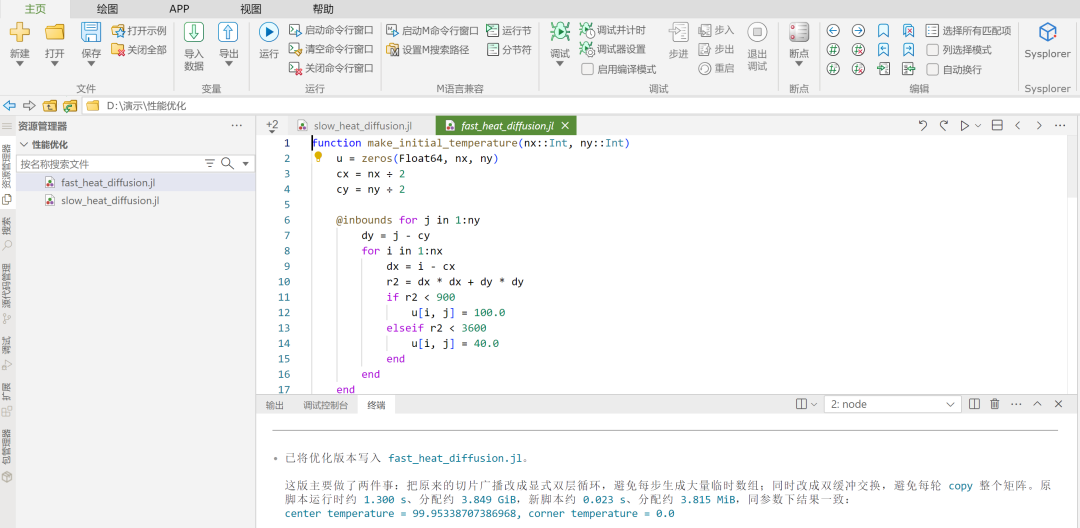1080x528 pixels.
Task: Start 启动M命令行窗口
Action: (432, 30)
